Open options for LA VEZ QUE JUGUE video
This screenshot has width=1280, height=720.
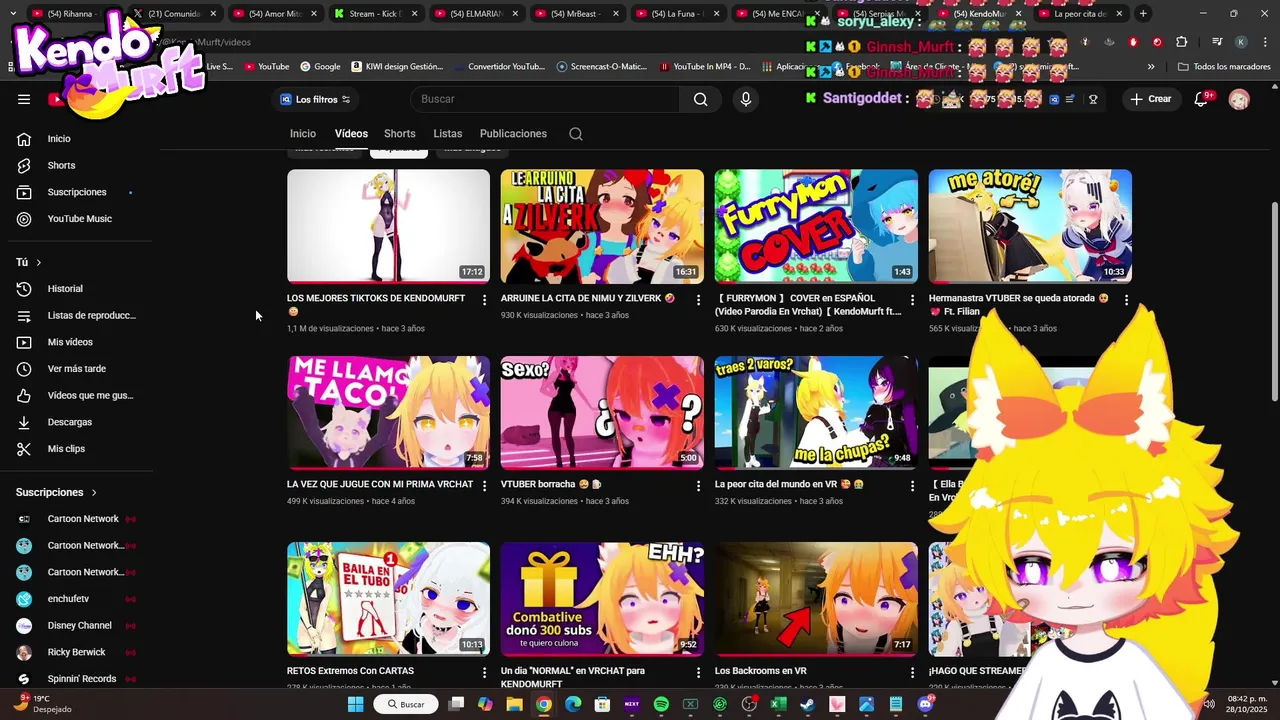click(x=484, y=486)
